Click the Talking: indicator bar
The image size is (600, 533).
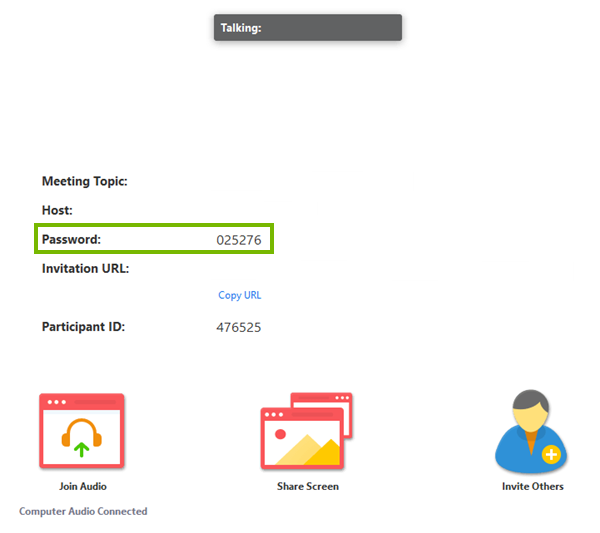pos(308,28)
